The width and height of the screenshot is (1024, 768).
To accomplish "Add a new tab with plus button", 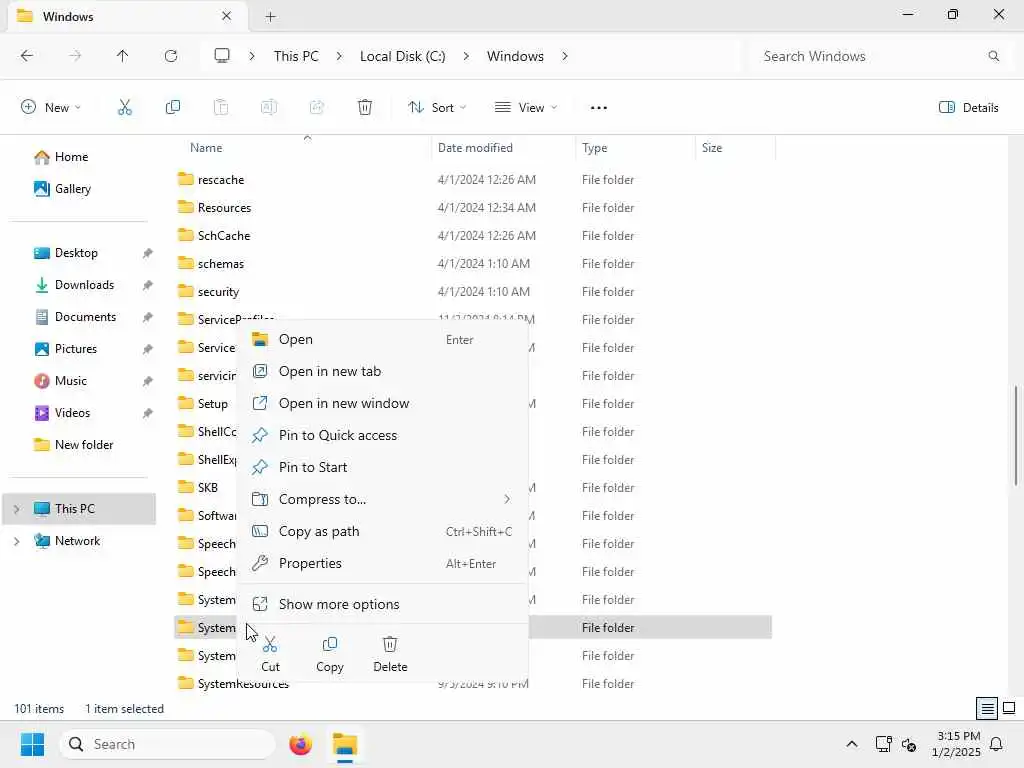I will [270, 16].
